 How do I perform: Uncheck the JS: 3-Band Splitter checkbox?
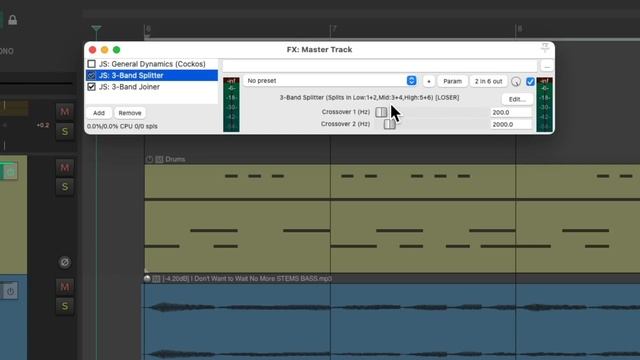pyautogui.click(x=91, y=76)
